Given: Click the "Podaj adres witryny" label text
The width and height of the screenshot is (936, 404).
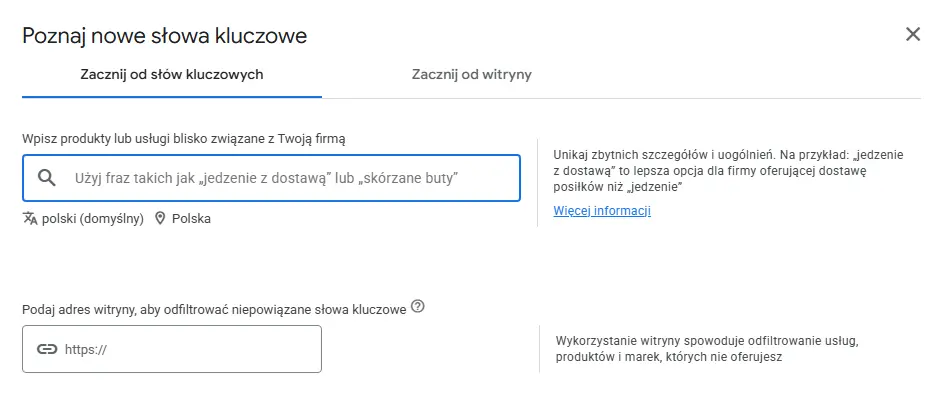Looking at the screenshot, I should pos(213,309).
